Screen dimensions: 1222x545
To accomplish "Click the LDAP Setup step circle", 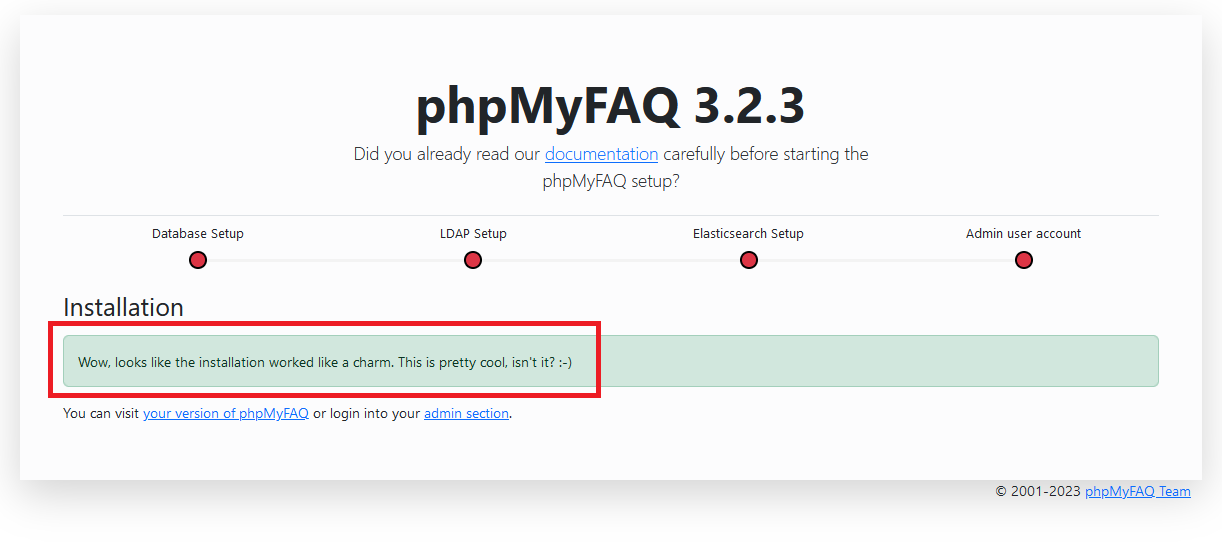I will click(x=473, y=260).
